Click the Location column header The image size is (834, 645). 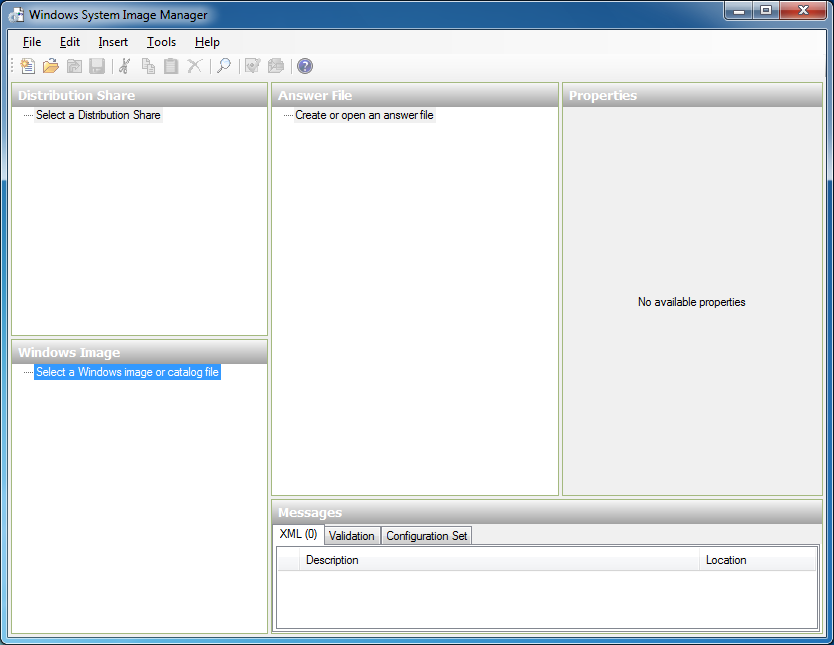757,560
